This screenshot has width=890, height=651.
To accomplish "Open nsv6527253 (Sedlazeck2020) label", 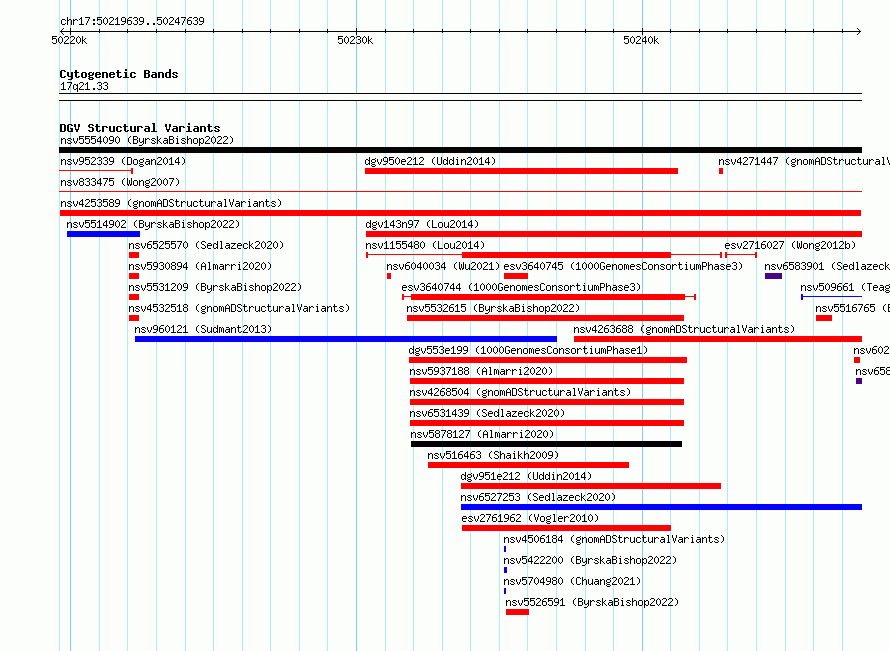I will [538, 497].
